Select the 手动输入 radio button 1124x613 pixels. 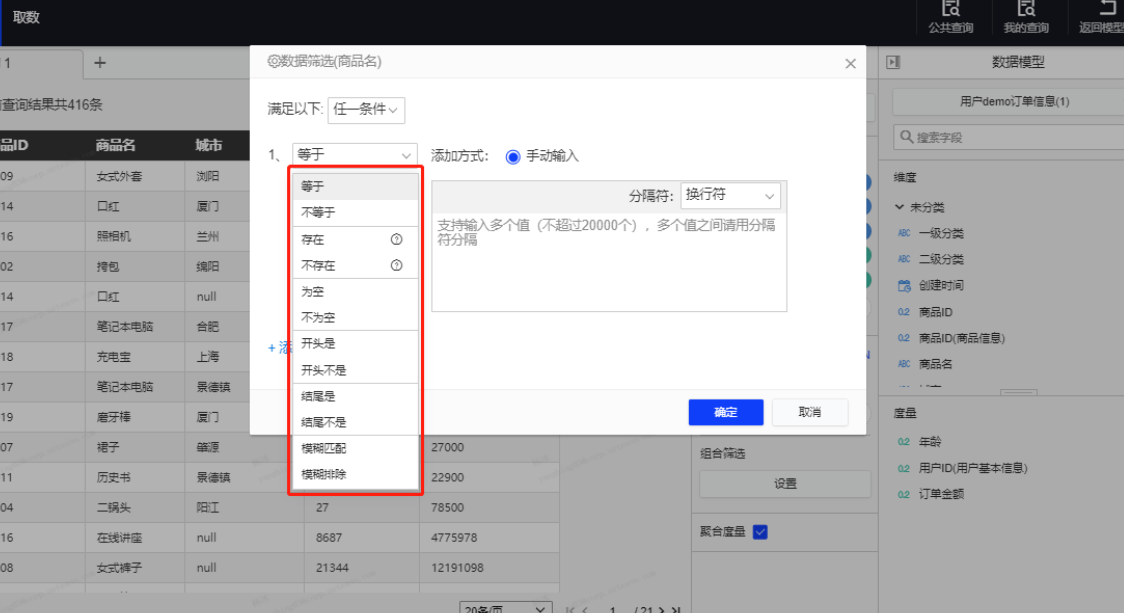click(513, 156)
